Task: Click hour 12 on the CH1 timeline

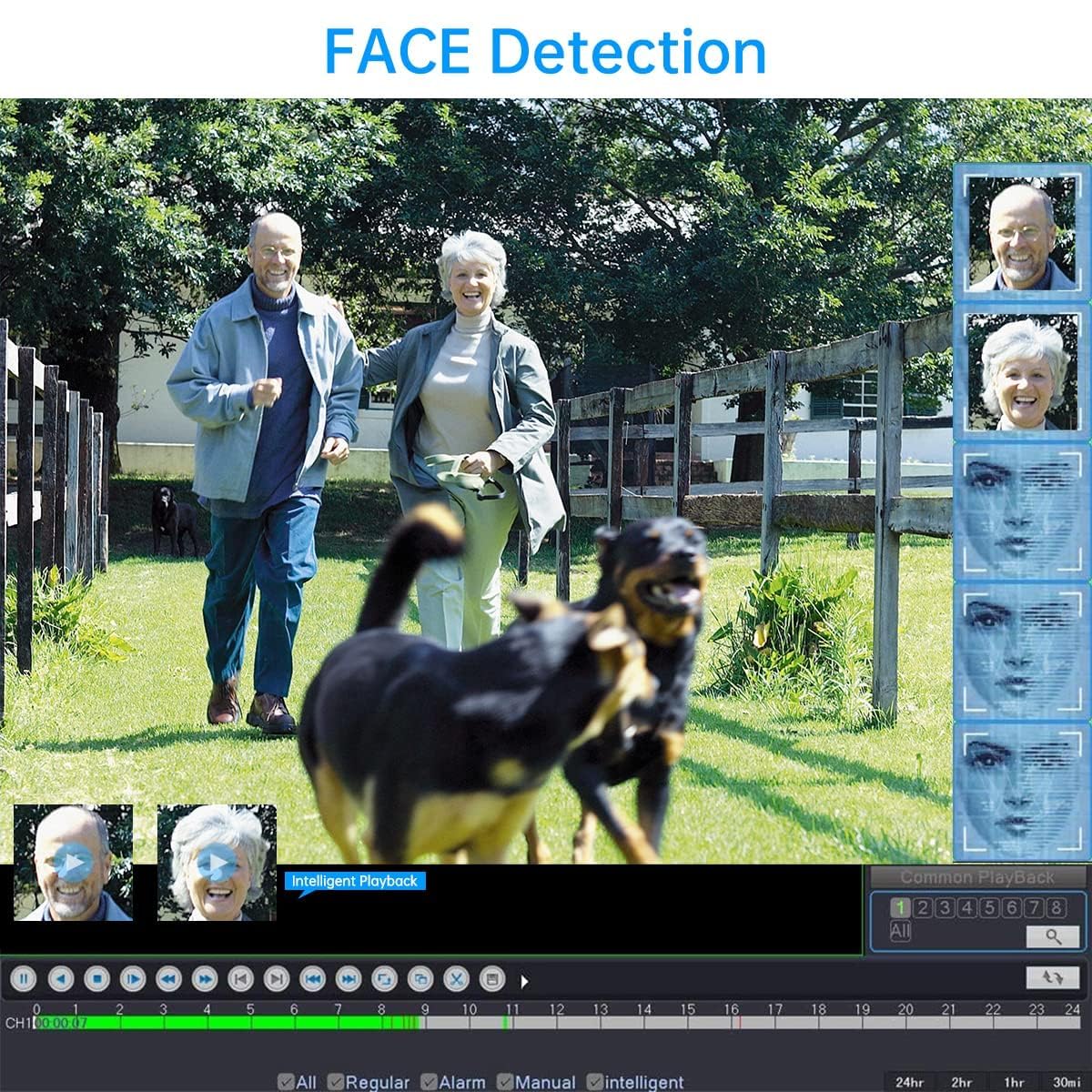Action: point(556,1023)
